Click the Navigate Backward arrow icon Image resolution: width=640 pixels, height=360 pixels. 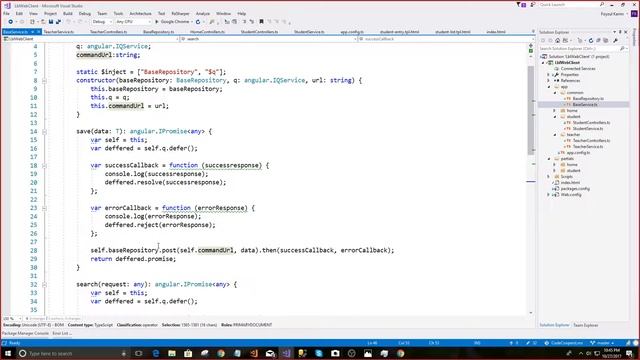click(x=11, y=22)
